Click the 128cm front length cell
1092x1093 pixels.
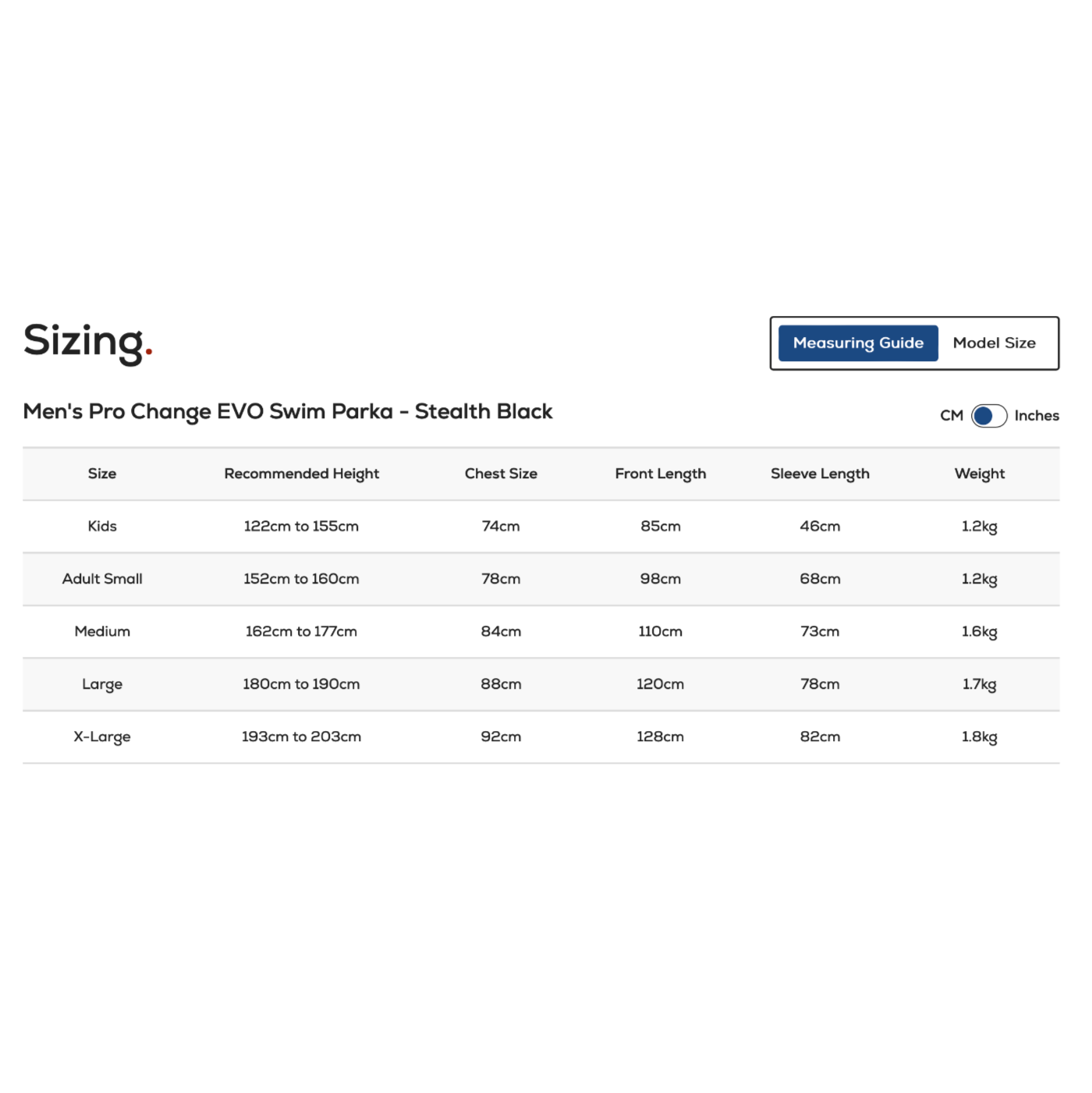pos(660,736)
